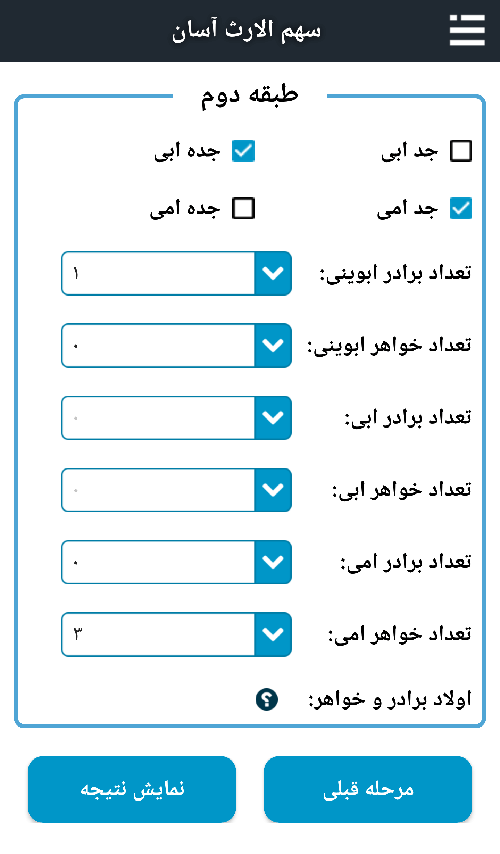Image resolution: width=500 pixels, height=854 pixels.
Task: Click the سهم الارث آسان header title
Action: (247, 30)
